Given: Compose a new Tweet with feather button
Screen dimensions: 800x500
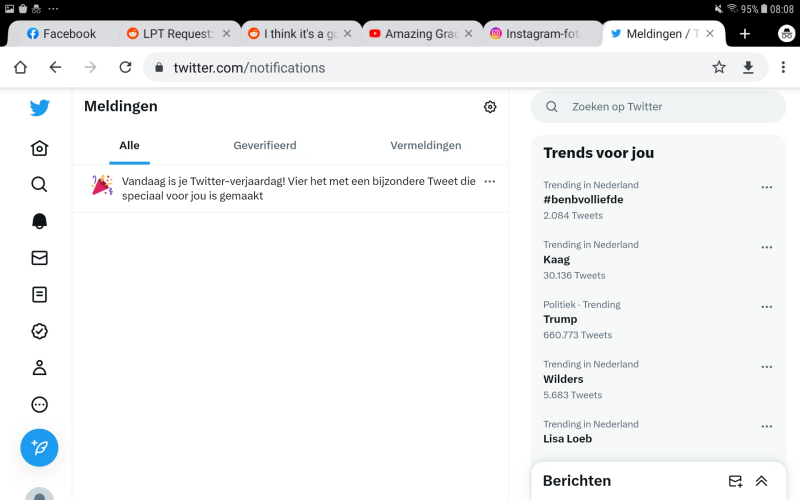Looking at the screenshot, I should pyautogui.click(x=39, y=447).
